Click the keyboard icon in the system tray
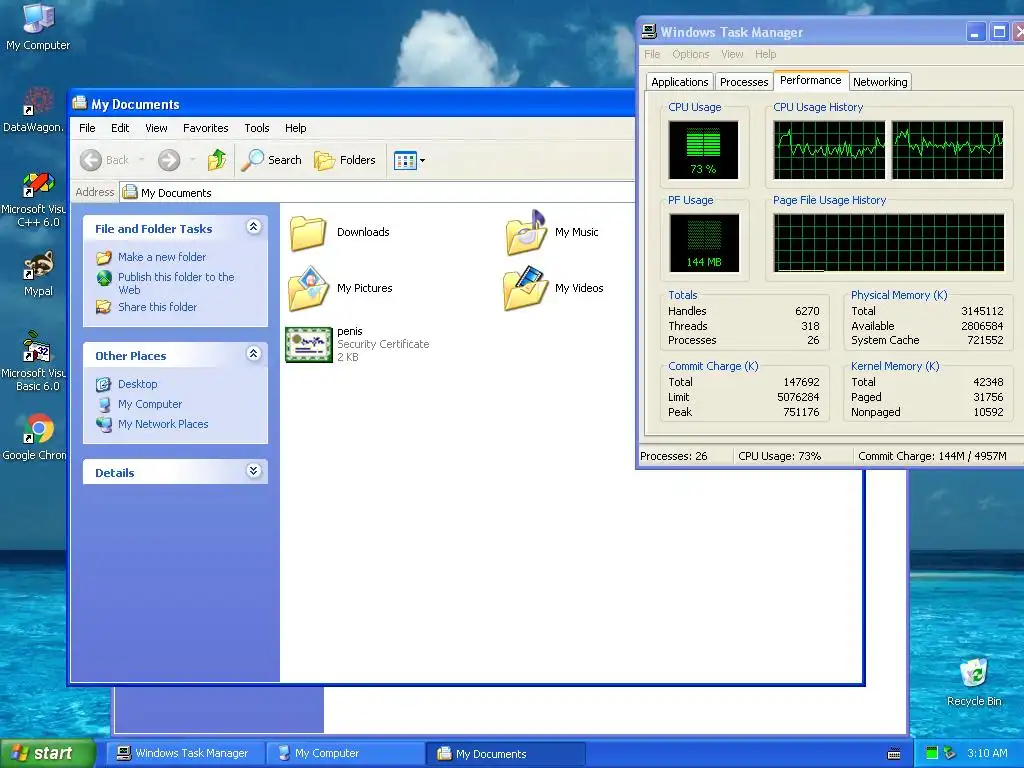The width and height of the screenshot is (1024, 768). coord(894,754)
